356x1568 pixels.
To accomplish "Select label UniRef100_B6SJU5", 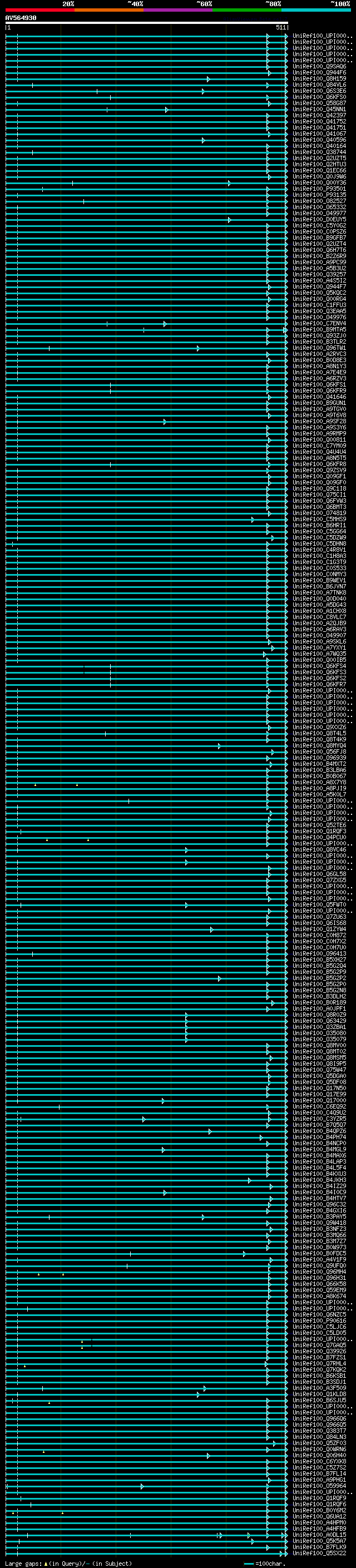I will pos(319,1400).
